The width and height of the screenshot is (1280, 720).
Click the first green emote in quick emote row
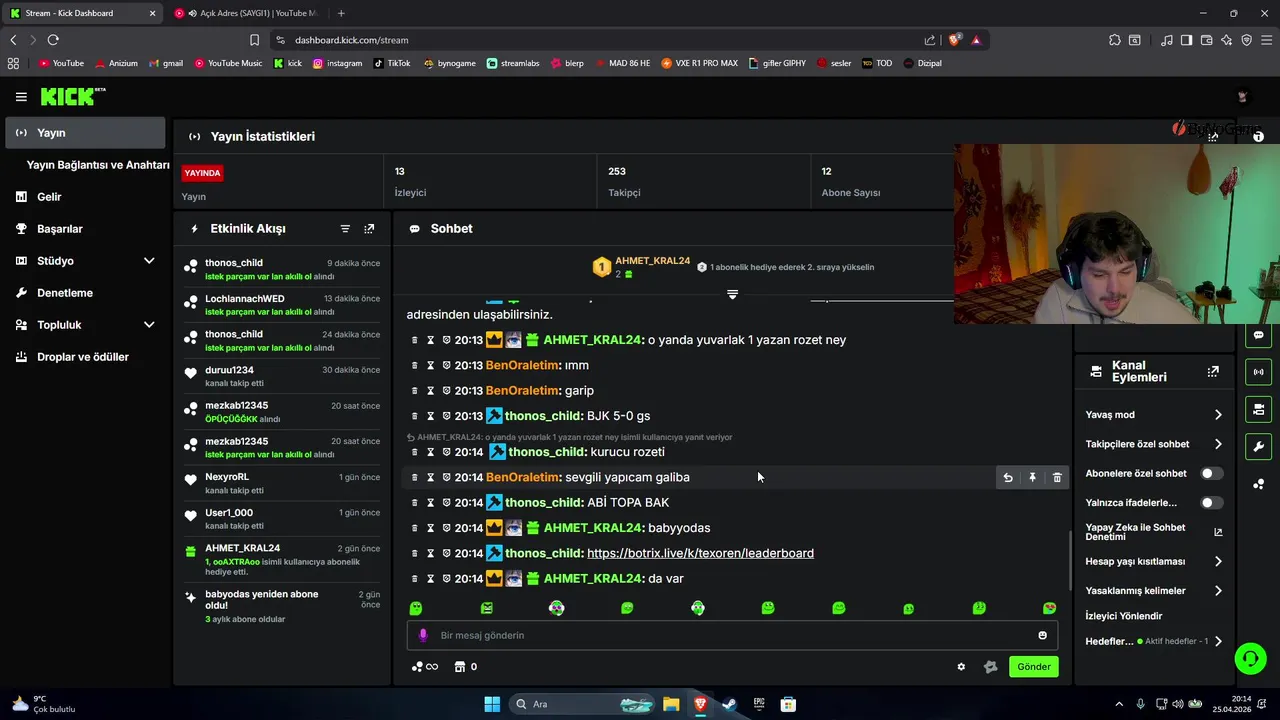[416, 608]
